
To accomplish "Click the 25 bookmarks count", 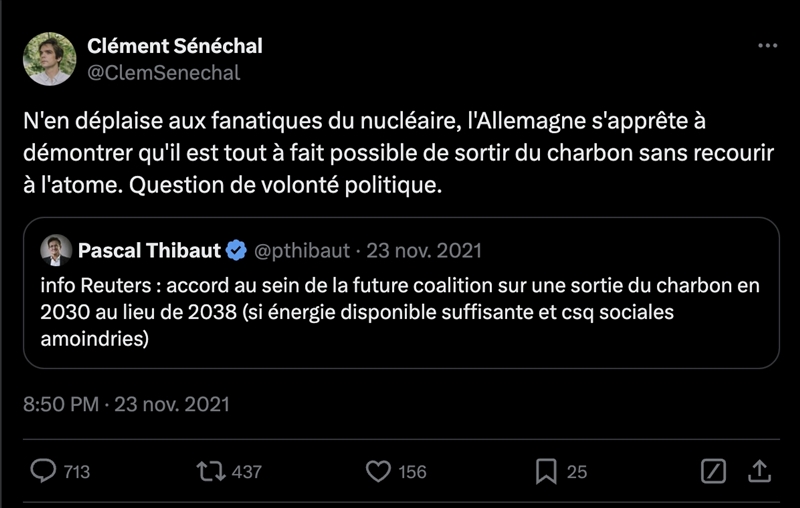I will 577,472.
